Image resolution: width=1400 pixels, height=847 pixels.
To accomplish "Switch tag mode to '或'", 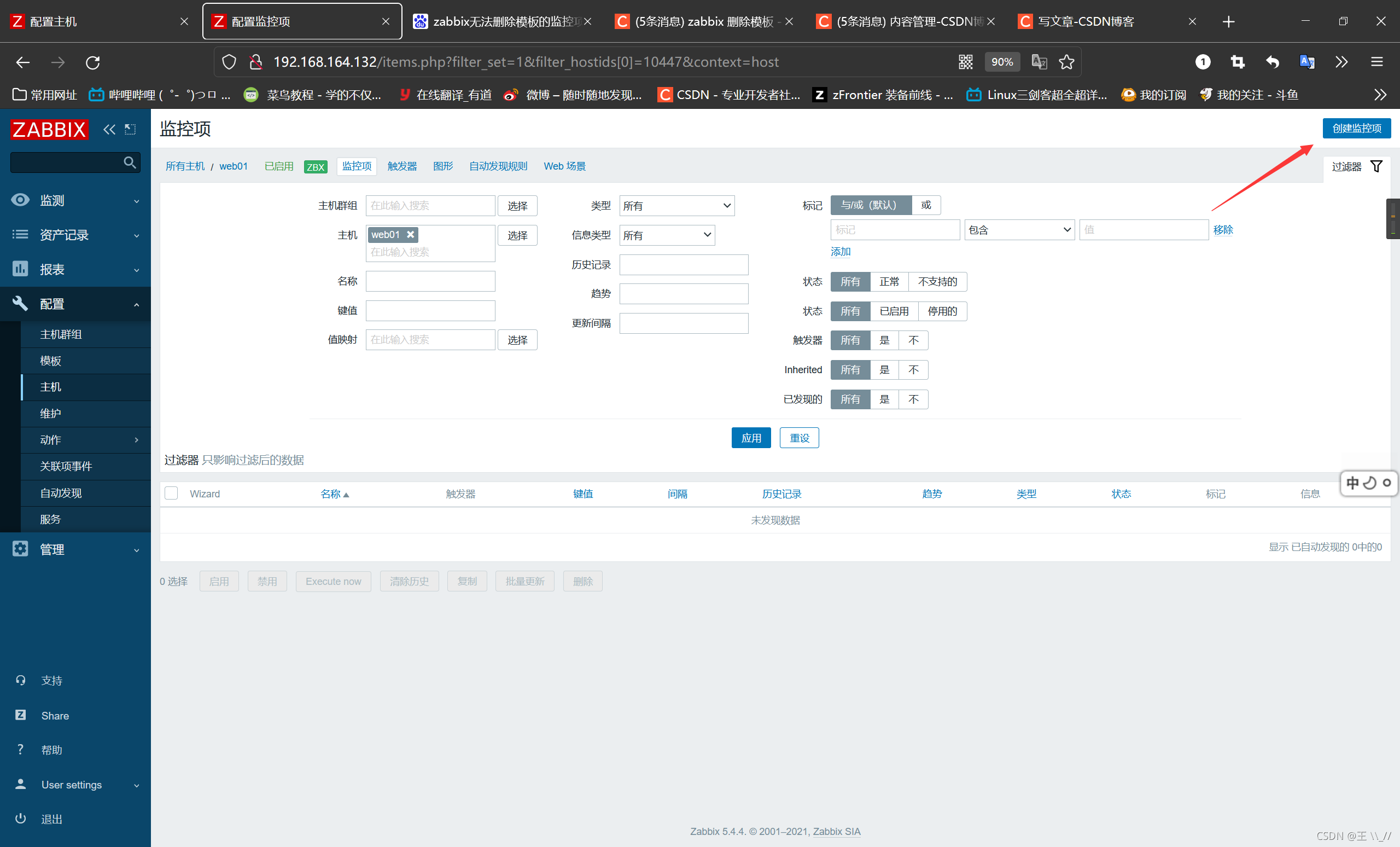I will pyautogui.click(x=925, y=205).
